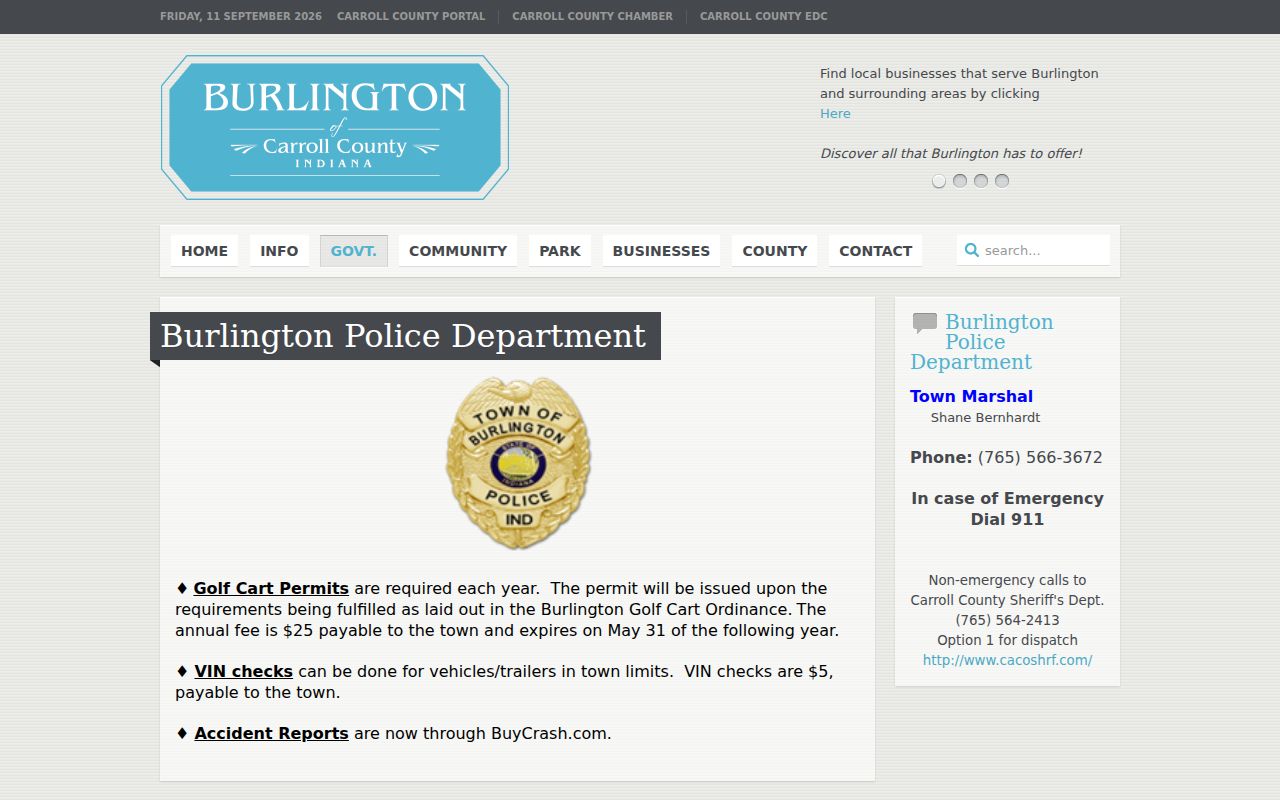Image resolution: width=1280 pixels, height=800 pixels.
Task: Open the Park menu item
Action: 560,251
